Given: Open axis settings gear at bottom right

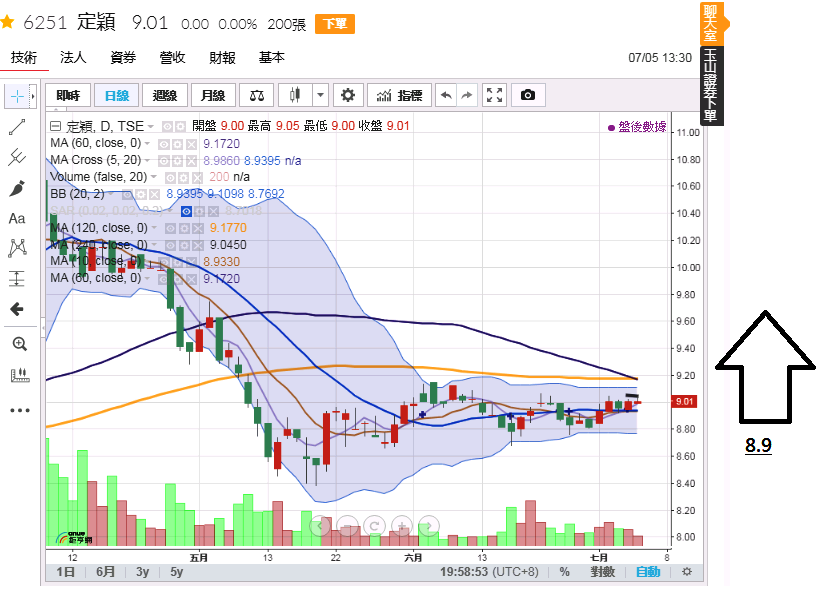Looking at the screenshot, I should click(687, 572).
